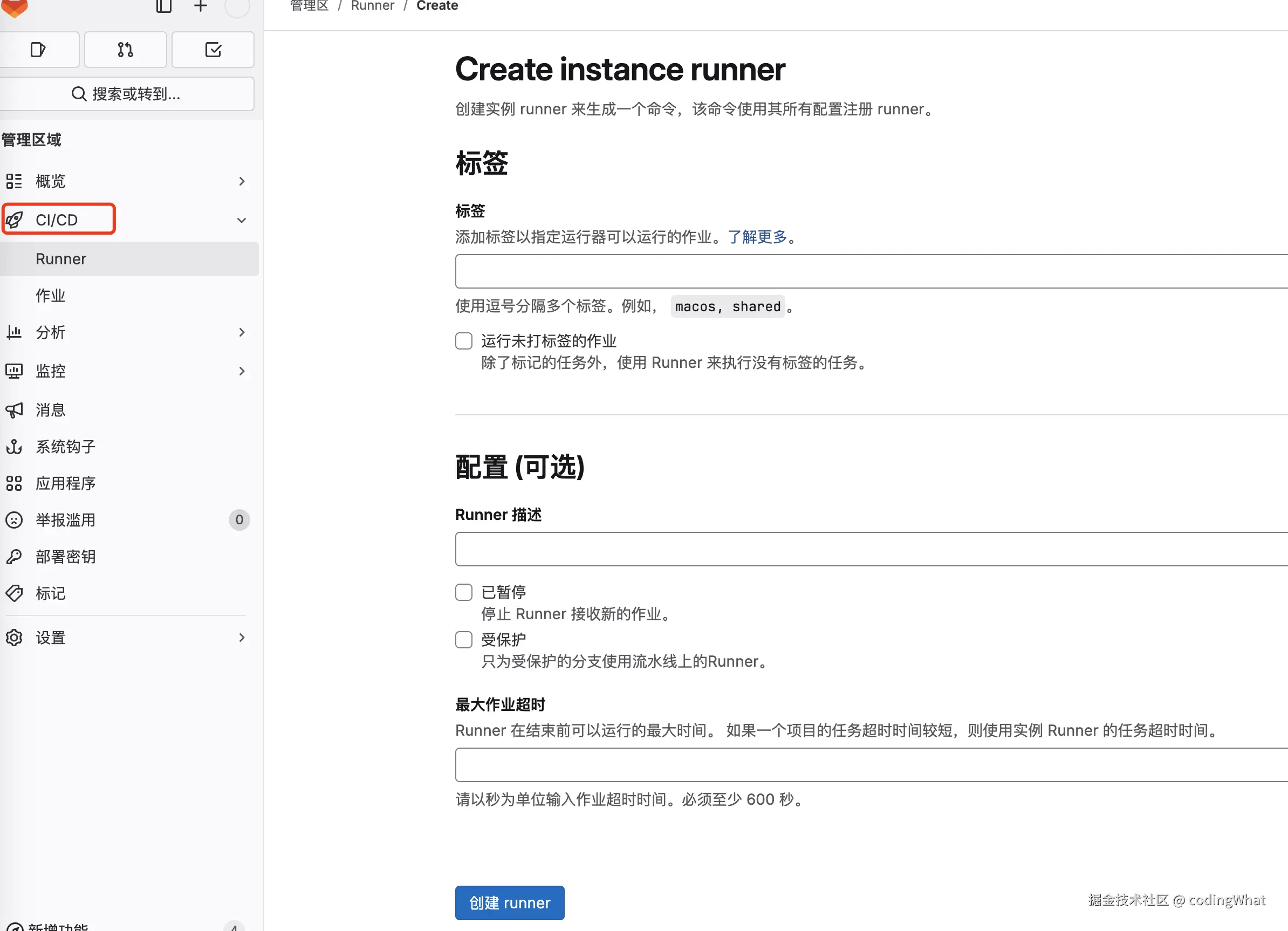Screen dimensions: 1288x931
Task: Open the 了解更多 link
Action: click(757, 237)
